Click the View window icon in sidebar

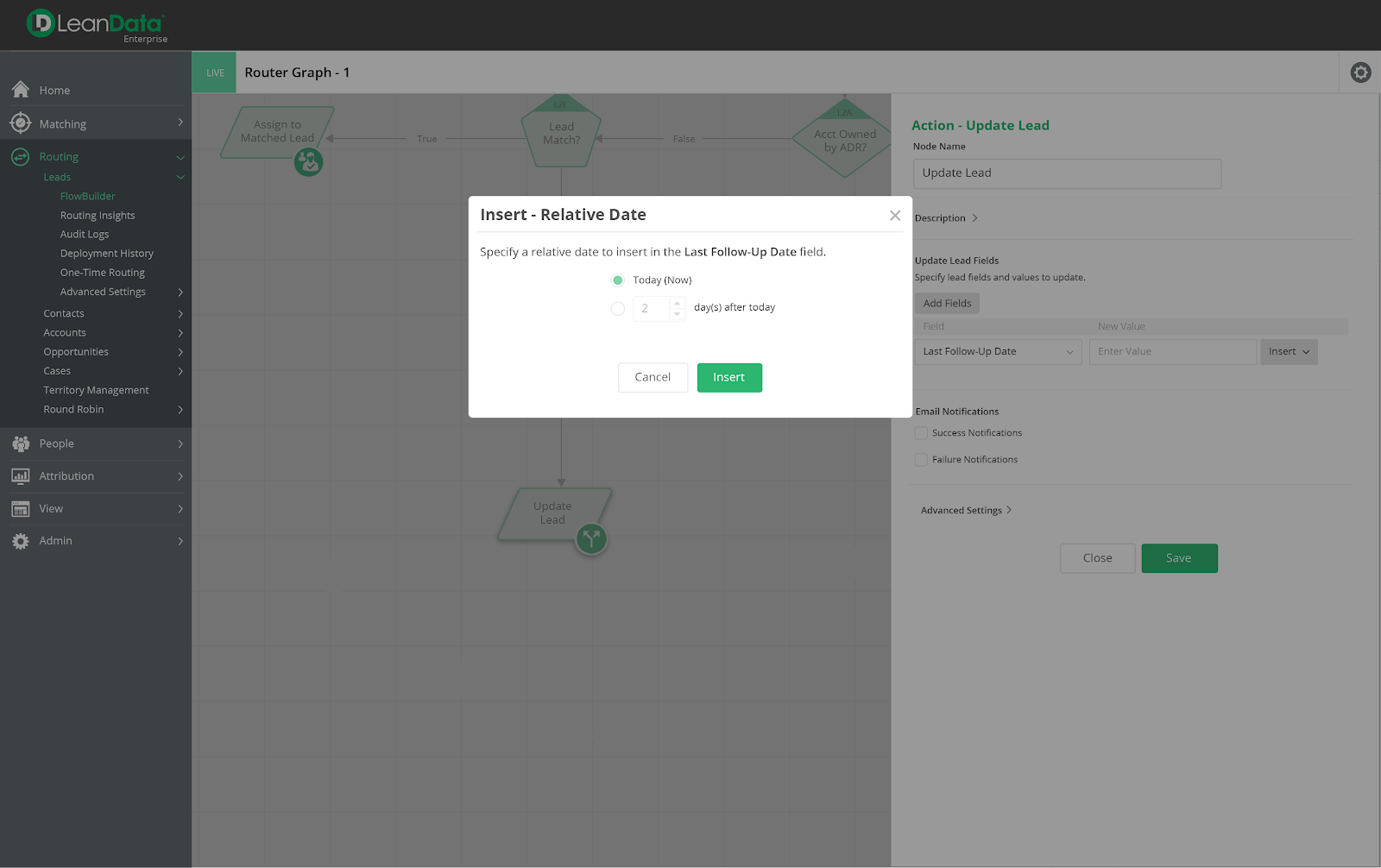21,509
